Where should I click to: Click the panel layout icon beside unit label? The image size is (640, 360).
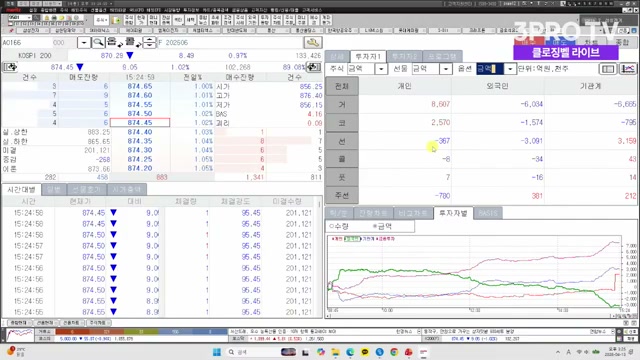608,69
